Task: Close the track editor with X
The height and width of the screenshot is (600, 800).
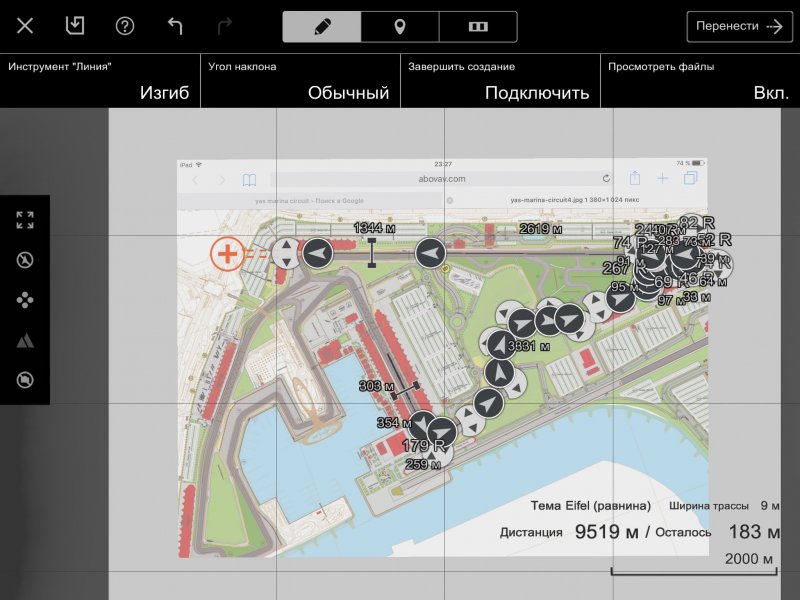Action: [25, 27]
